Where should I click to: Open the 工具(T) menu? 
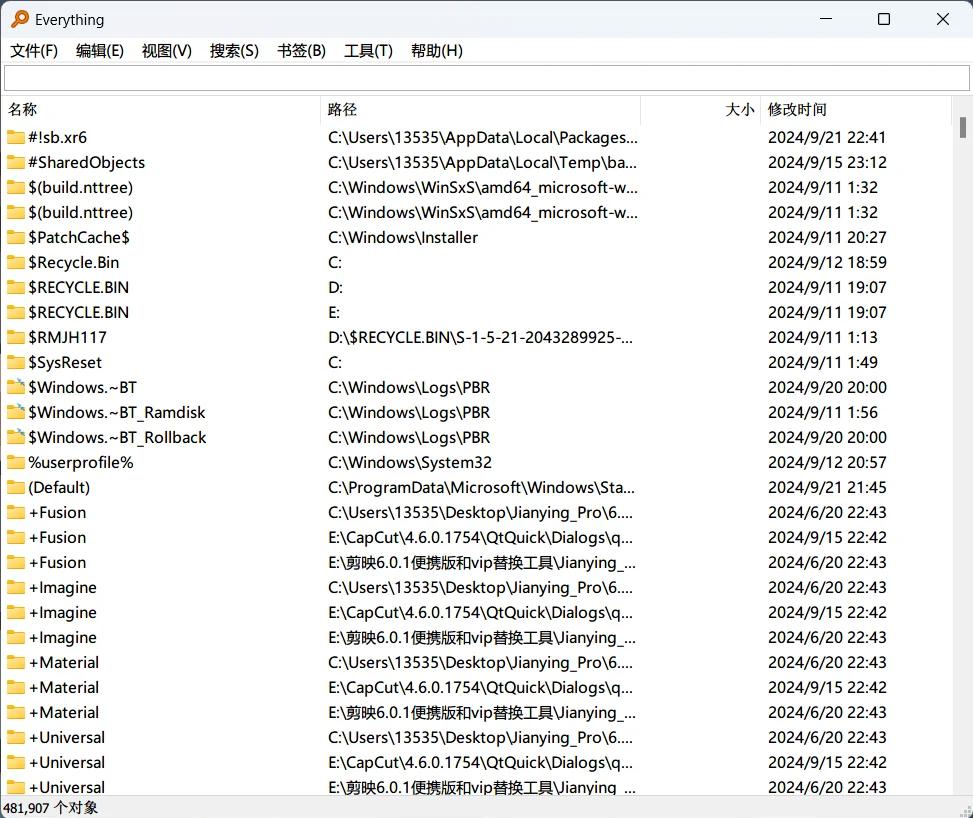coord(369,51)
